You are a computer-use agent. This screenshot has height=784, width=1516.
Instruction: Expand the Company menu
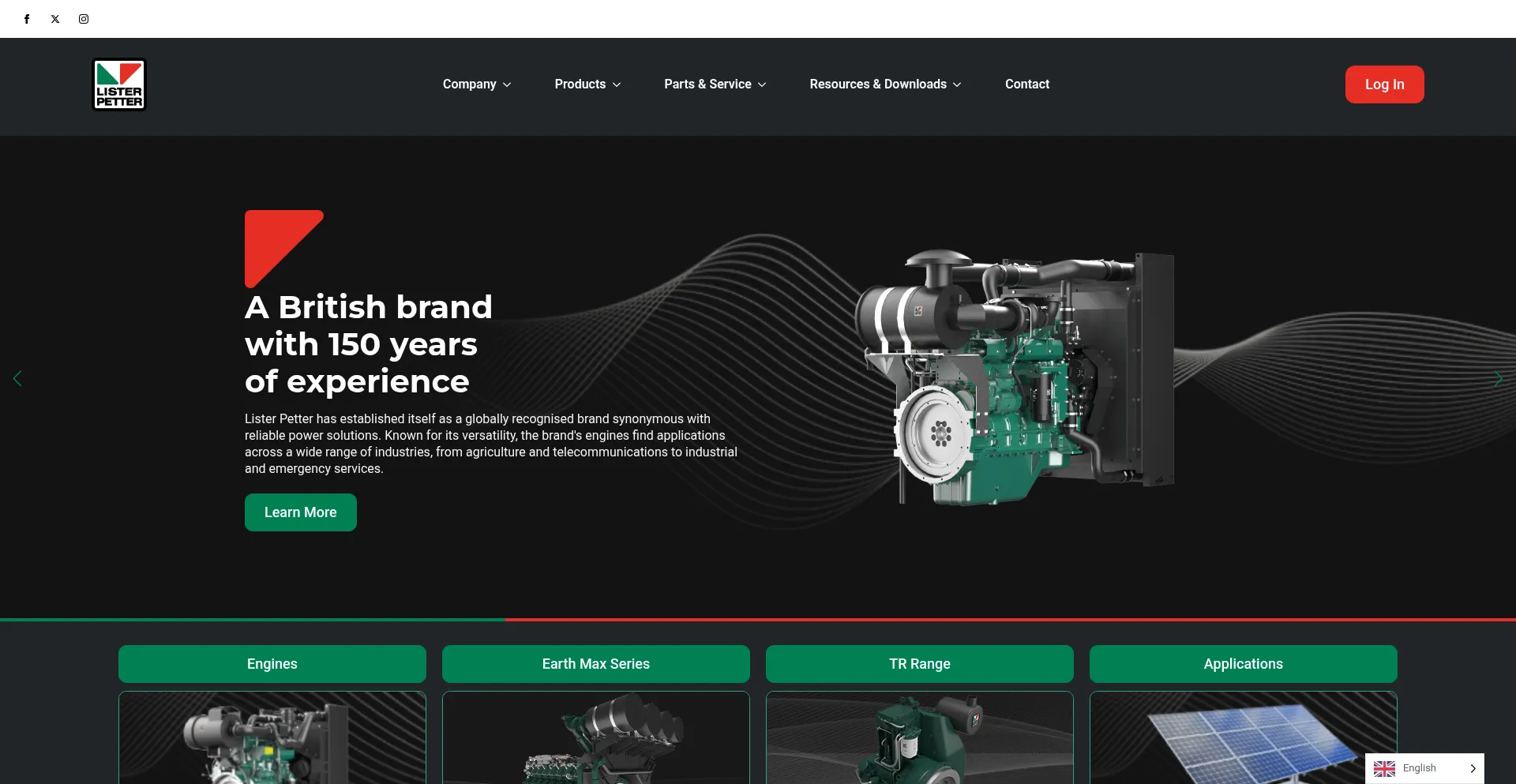click(x=477, y=84)
